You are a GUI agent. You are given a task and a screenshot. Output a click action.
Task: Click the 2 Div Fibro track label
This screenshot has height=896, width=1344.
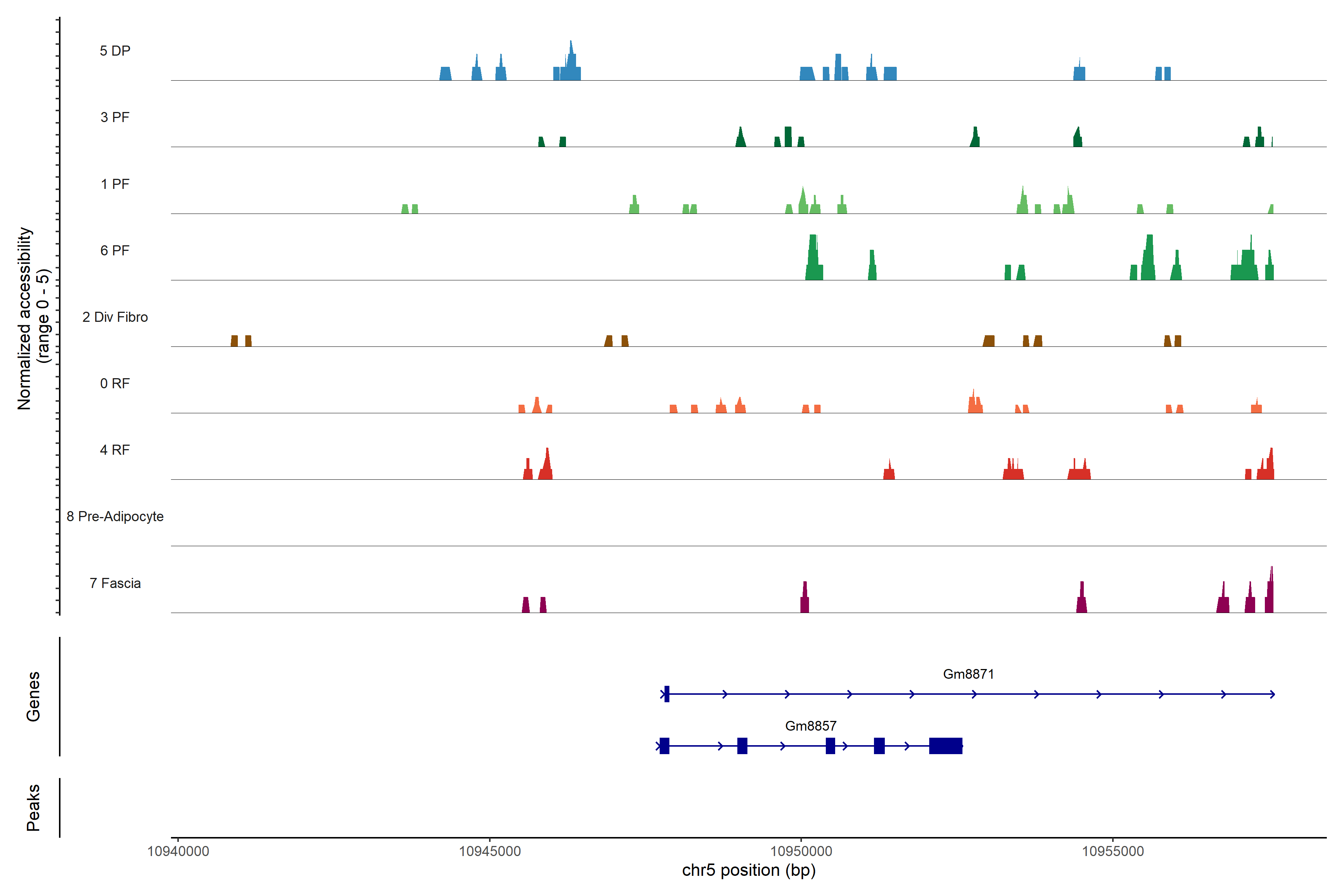click(x=115, y=317)
